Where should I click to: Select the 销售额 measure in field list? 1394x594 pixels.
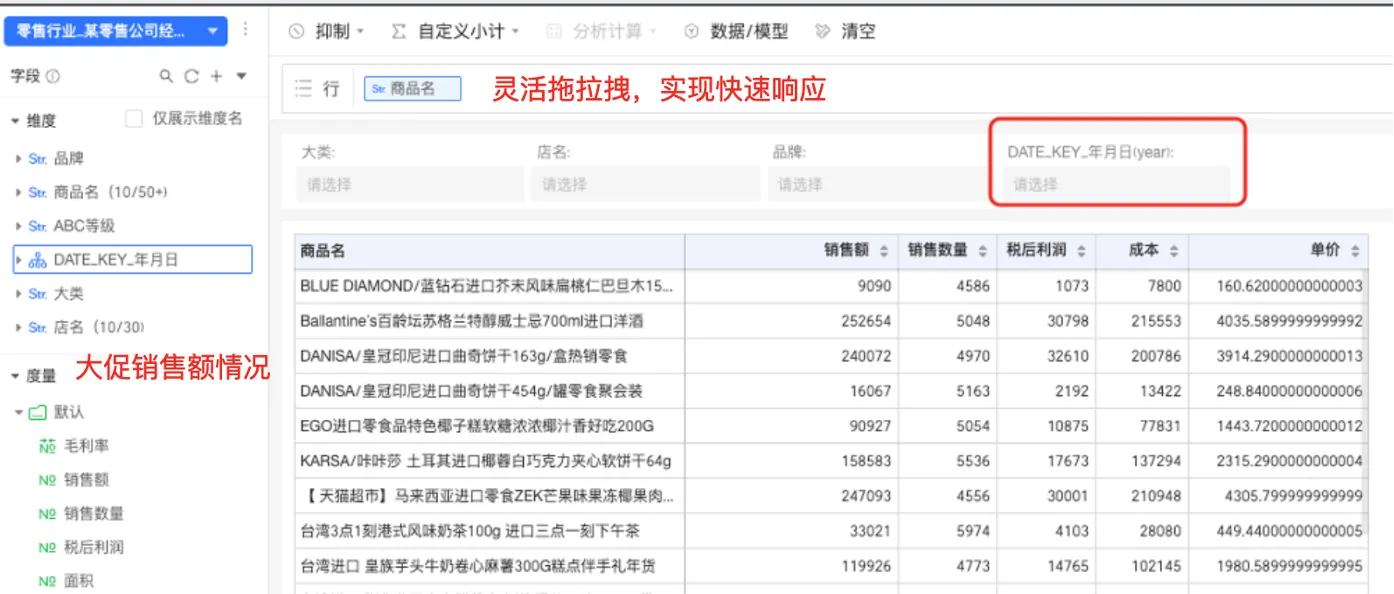tap(86, 480)
